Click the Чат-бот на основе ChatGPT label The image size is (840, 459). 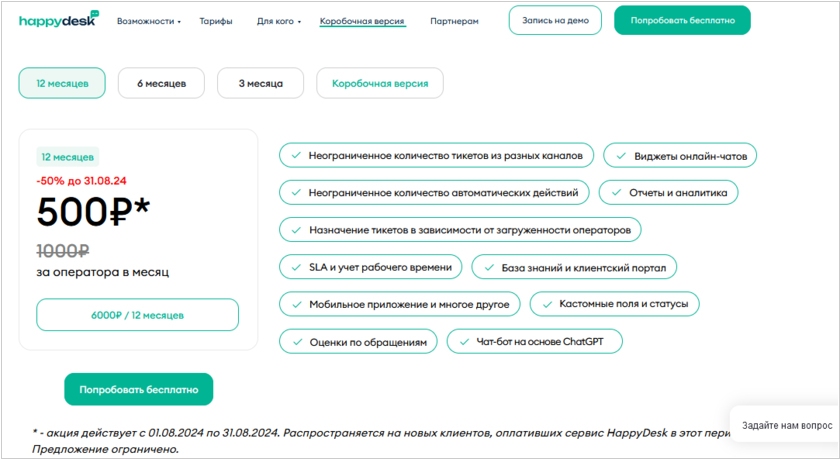(540, 342)
